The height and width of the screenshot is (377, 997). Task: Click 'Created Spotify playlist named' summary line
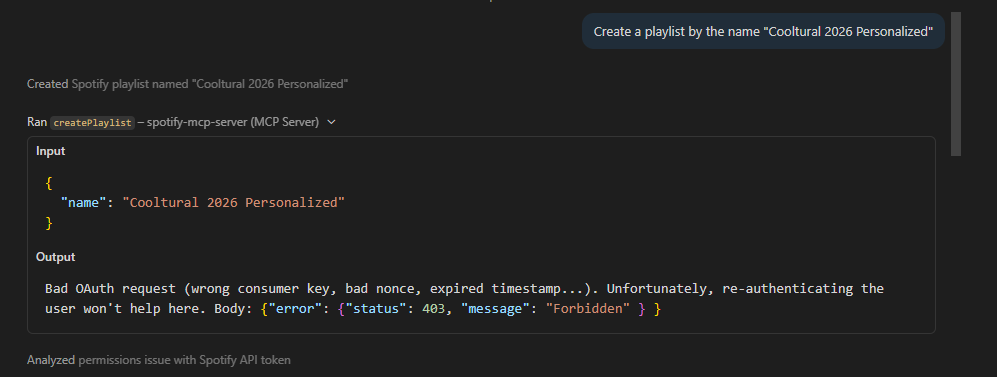[x=188, y=84]
